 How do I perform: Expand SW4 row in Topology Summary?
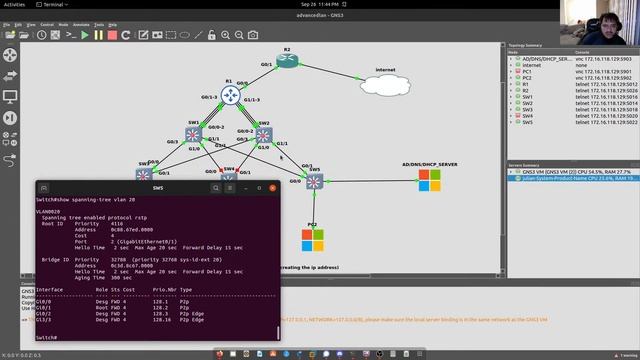[x=511, y=116]
